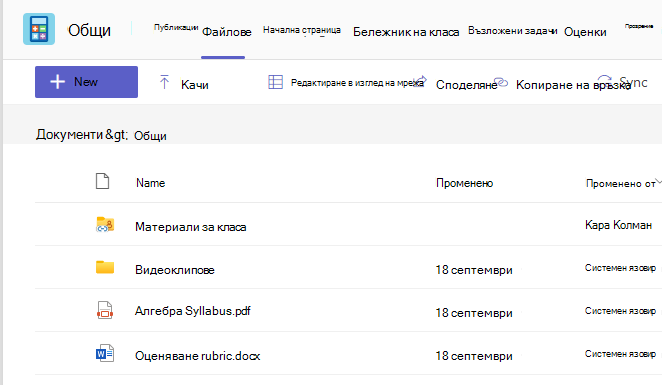Open the Видеоклипове folder
Screen dimensions: 662x385
coord(175,270)
